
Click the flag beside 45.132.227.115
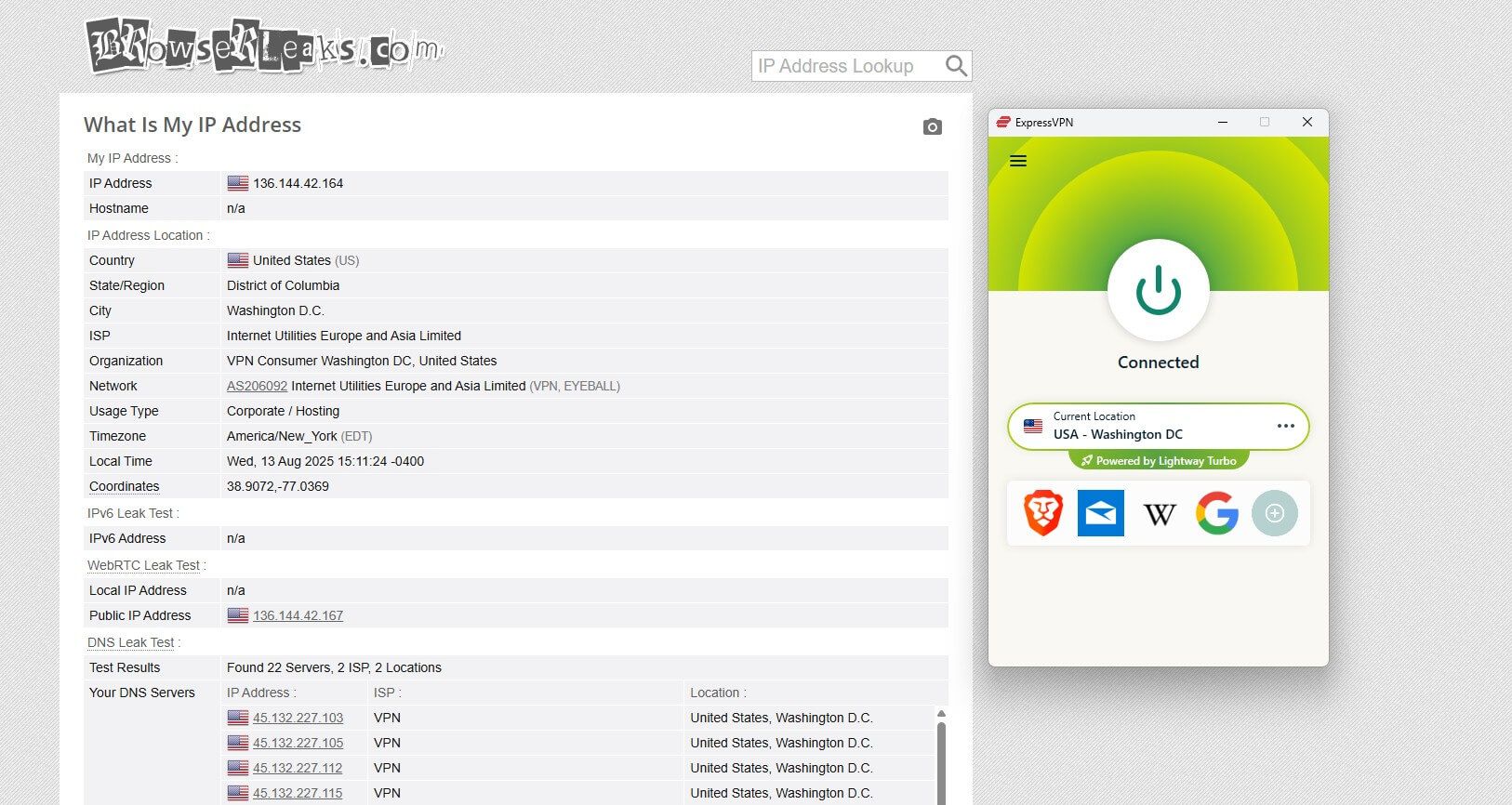pyautogui.click(x=238, y=793)
